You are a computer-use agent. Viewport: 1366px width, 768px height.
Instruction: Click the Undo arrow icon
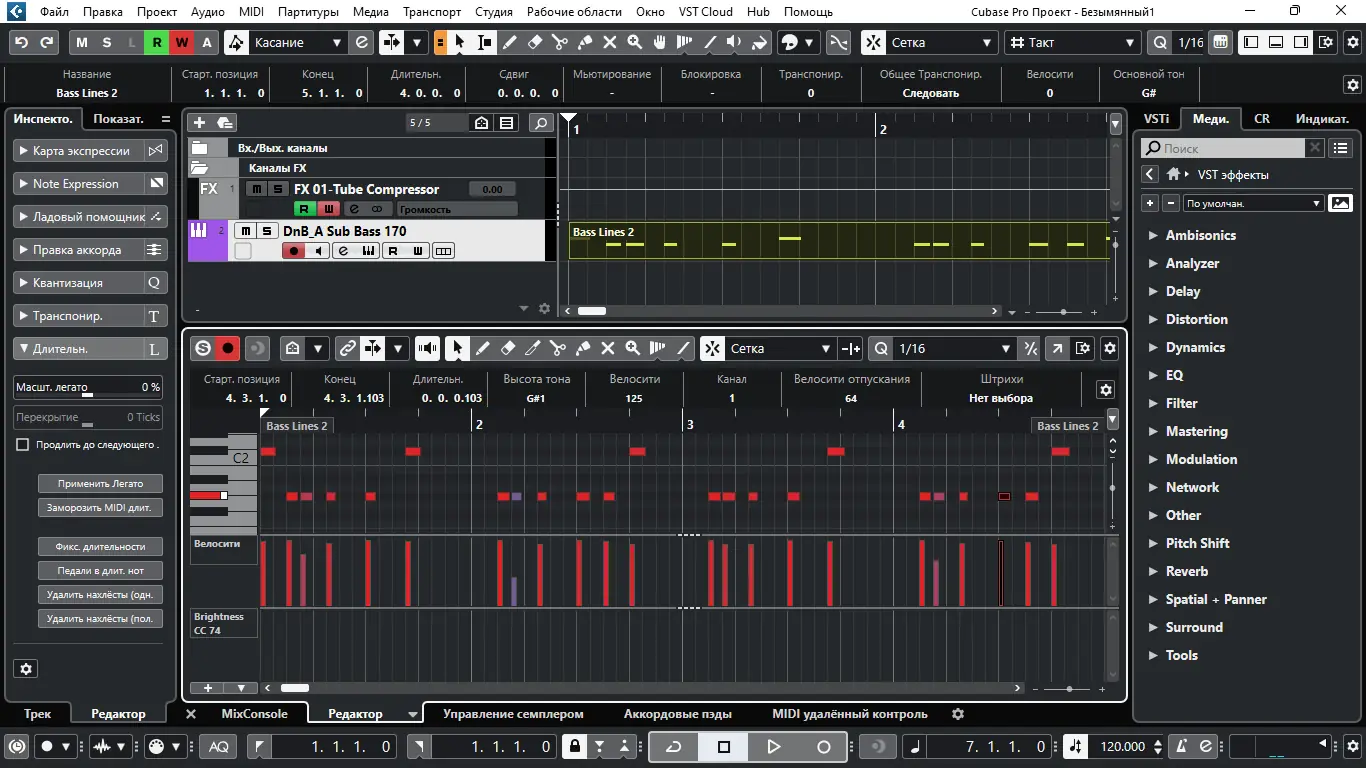(x=22, y=43)
